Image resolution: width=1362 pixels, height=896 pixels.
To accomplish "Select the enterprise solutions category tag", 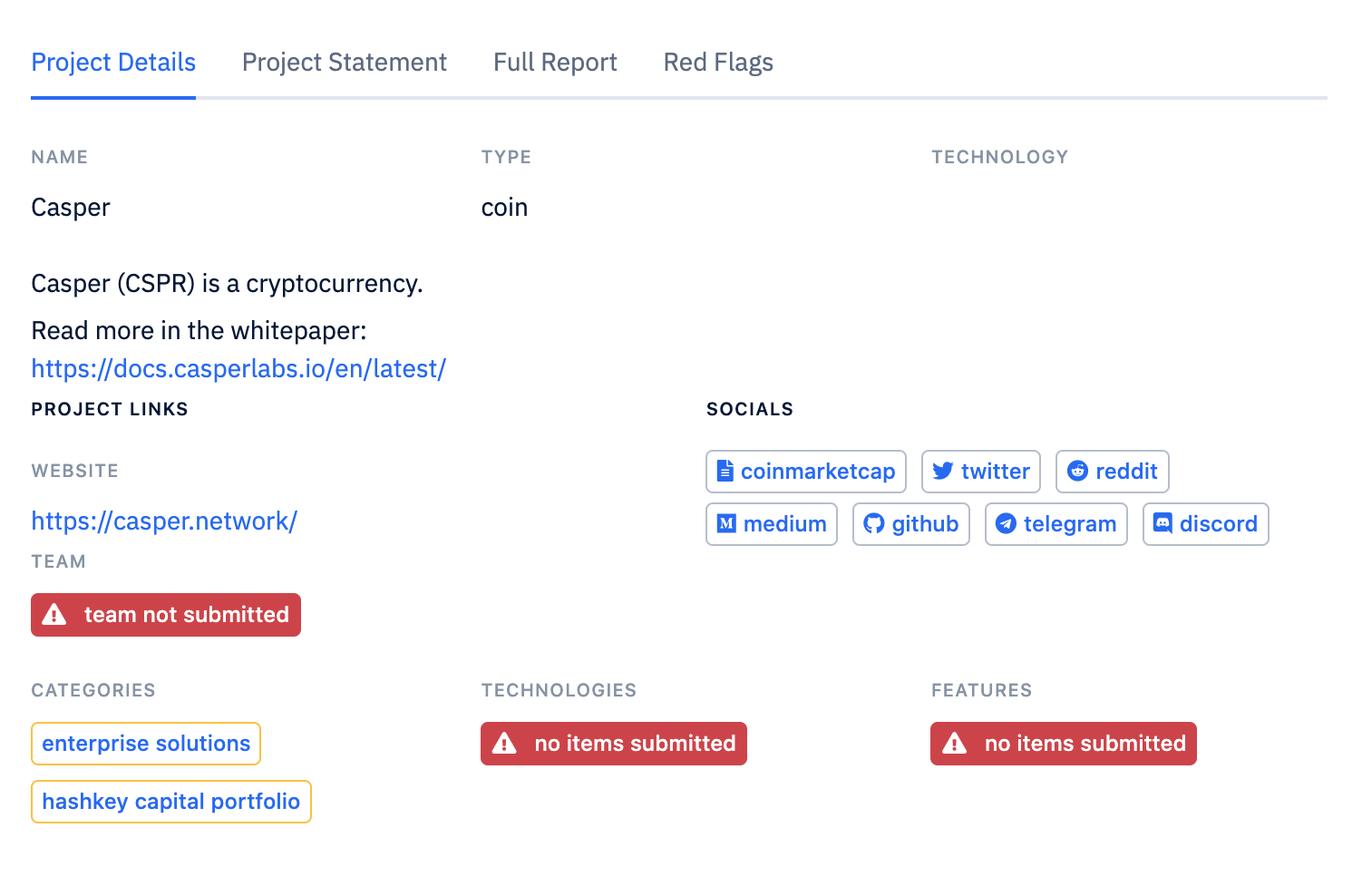I will tap(146, 744).
